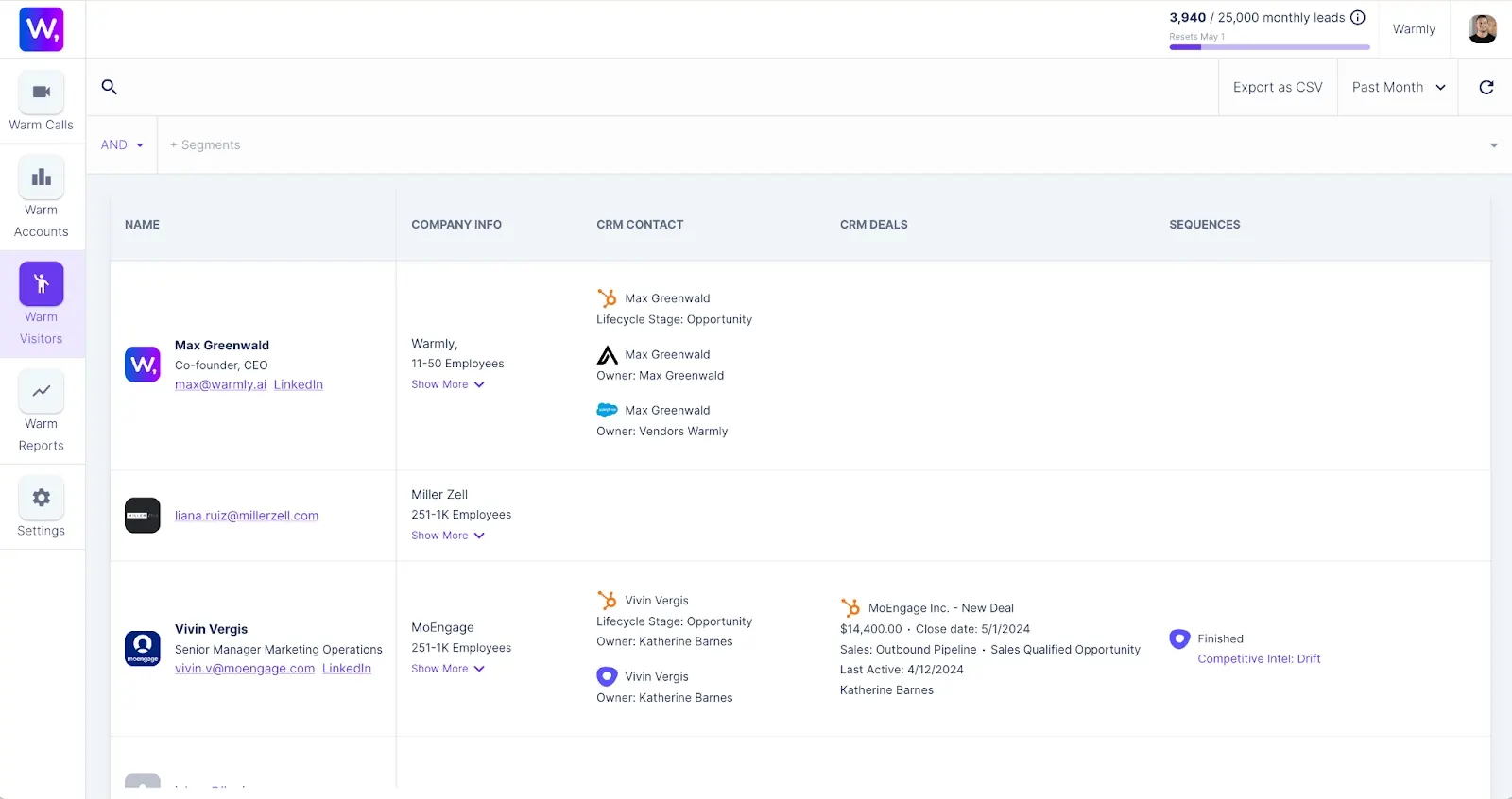
Task: Open Competitive Intel: Drift sequence link
Action: coord(1259,659)
